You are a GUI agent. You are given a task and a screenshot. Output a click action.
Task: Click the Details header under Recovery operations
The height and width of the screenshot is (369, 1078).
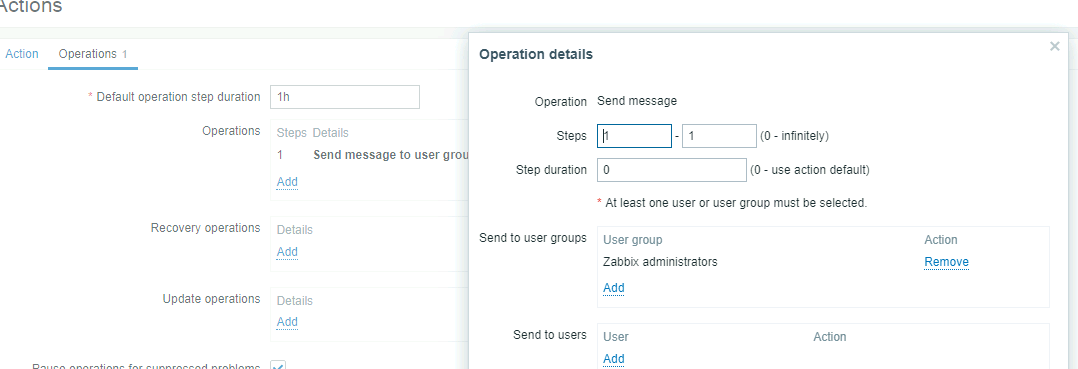pos(294,230)
